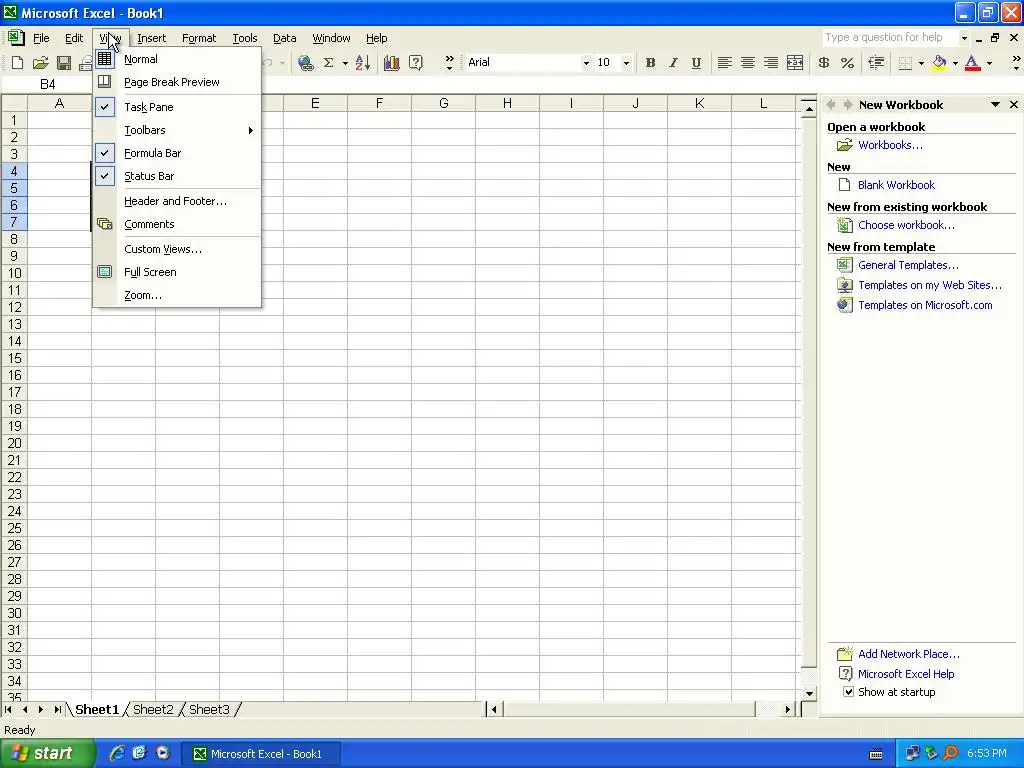Click the Type a question for help field

(x=889, y=38)
